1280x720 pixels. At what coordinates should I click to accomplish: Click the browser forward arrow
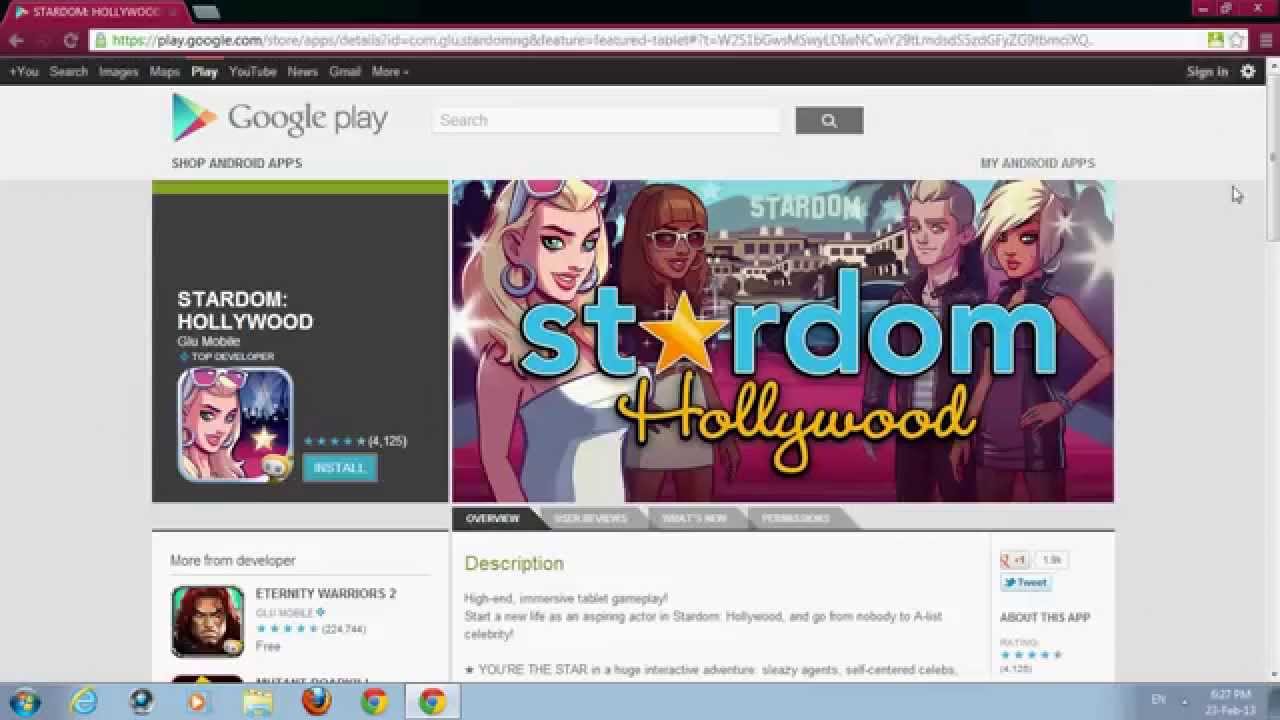coord(43,41)
